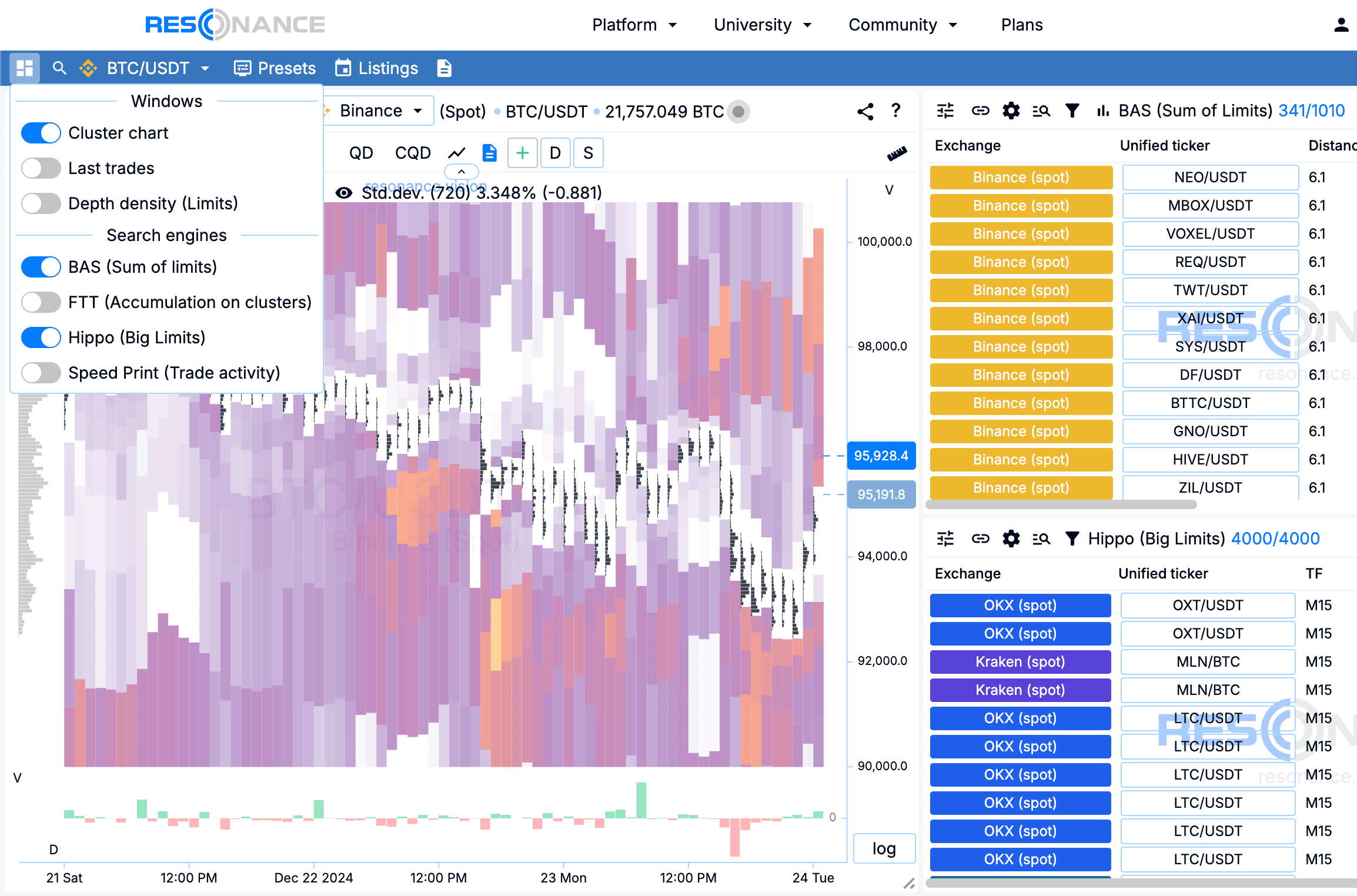Click the line chart indicator icon
Image resolution: width=1357 pixels, height=896 pixels.
pos(457,153)
